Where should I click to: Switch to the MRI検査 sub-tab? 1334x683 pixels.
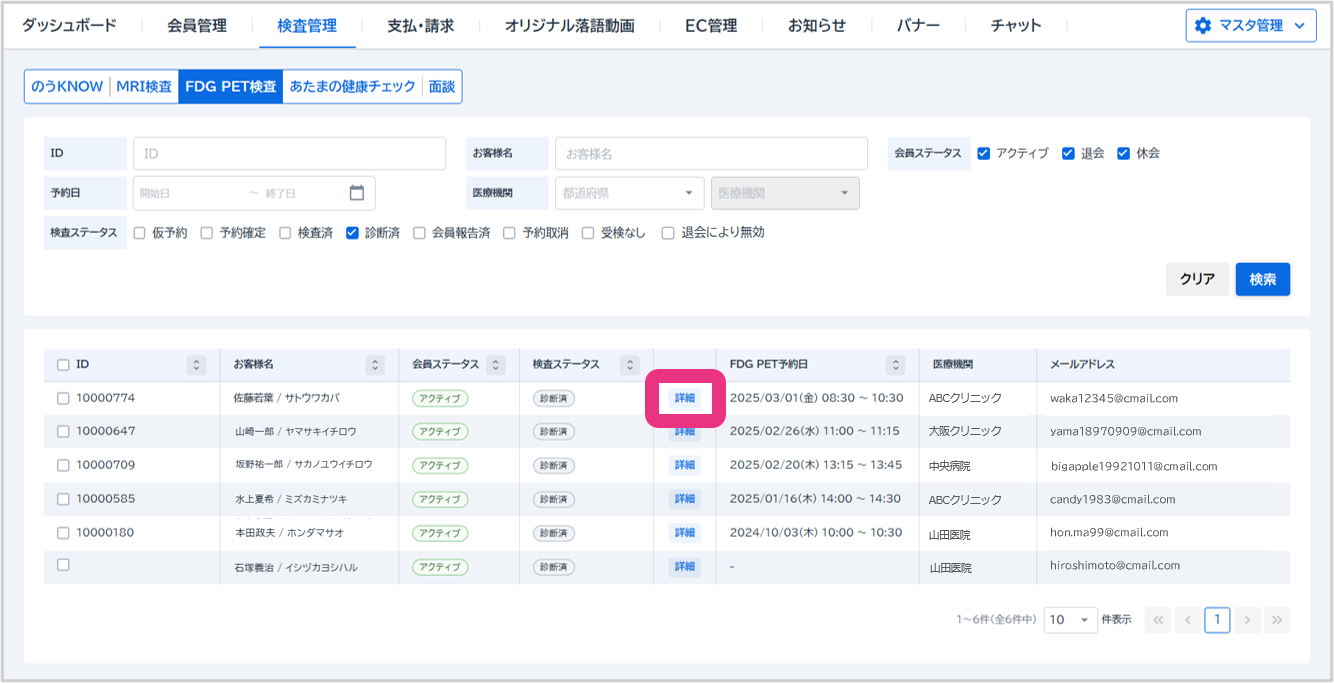144,87
